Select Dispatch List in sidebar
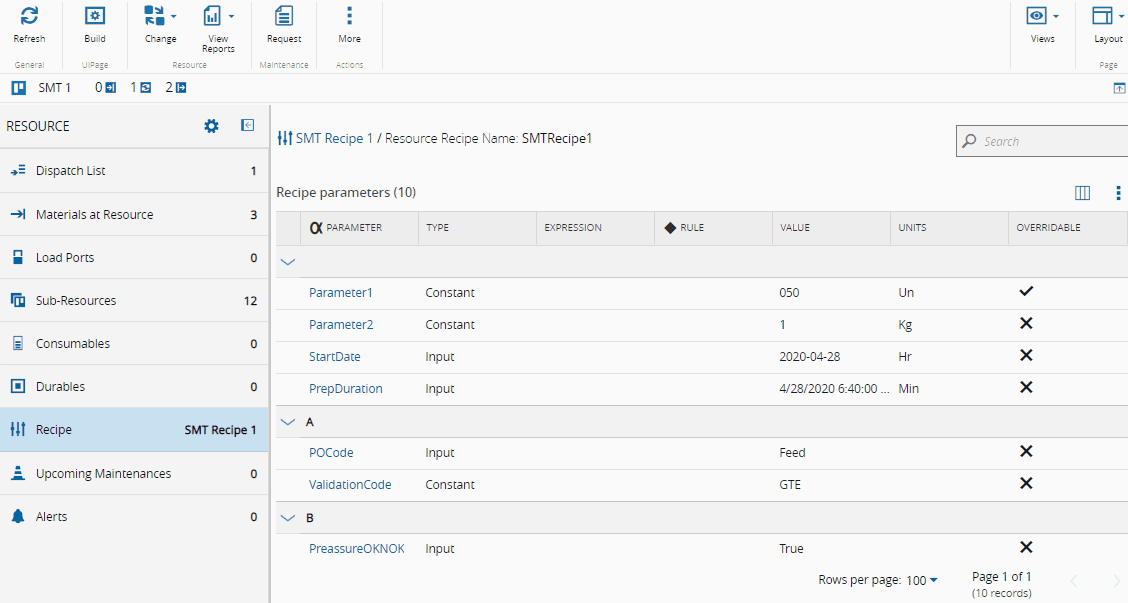 70,171
